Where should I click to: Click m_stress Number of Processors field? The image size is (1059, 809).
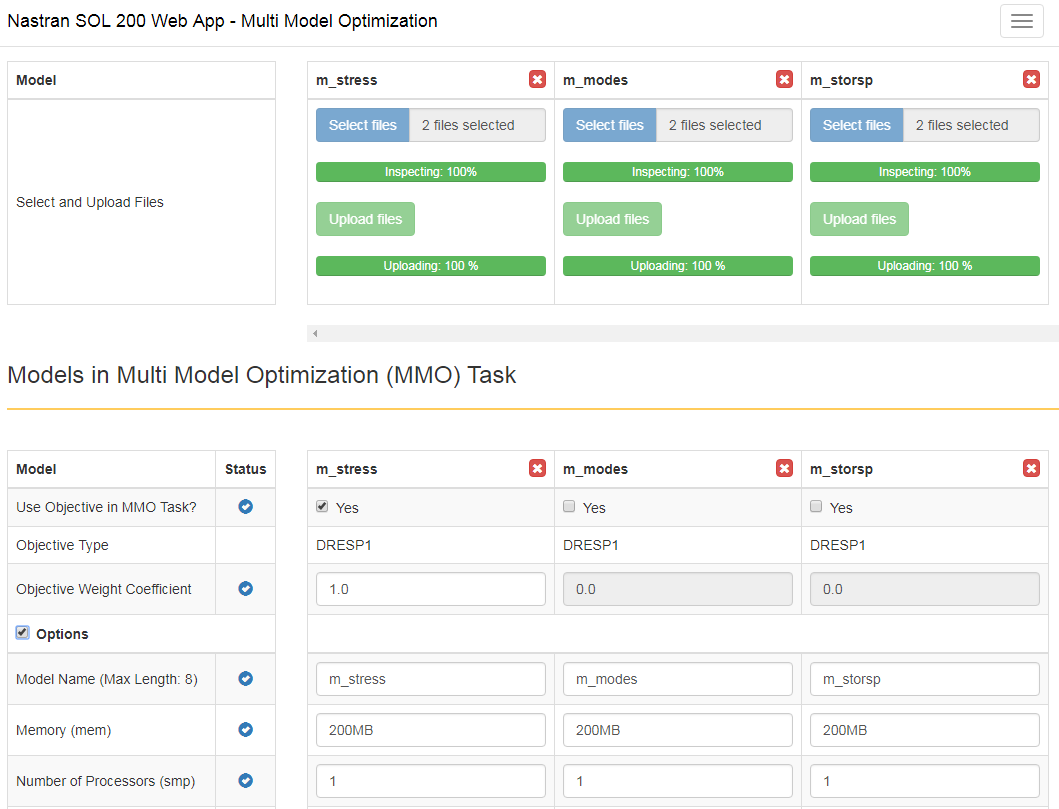[x=431, y=781]
